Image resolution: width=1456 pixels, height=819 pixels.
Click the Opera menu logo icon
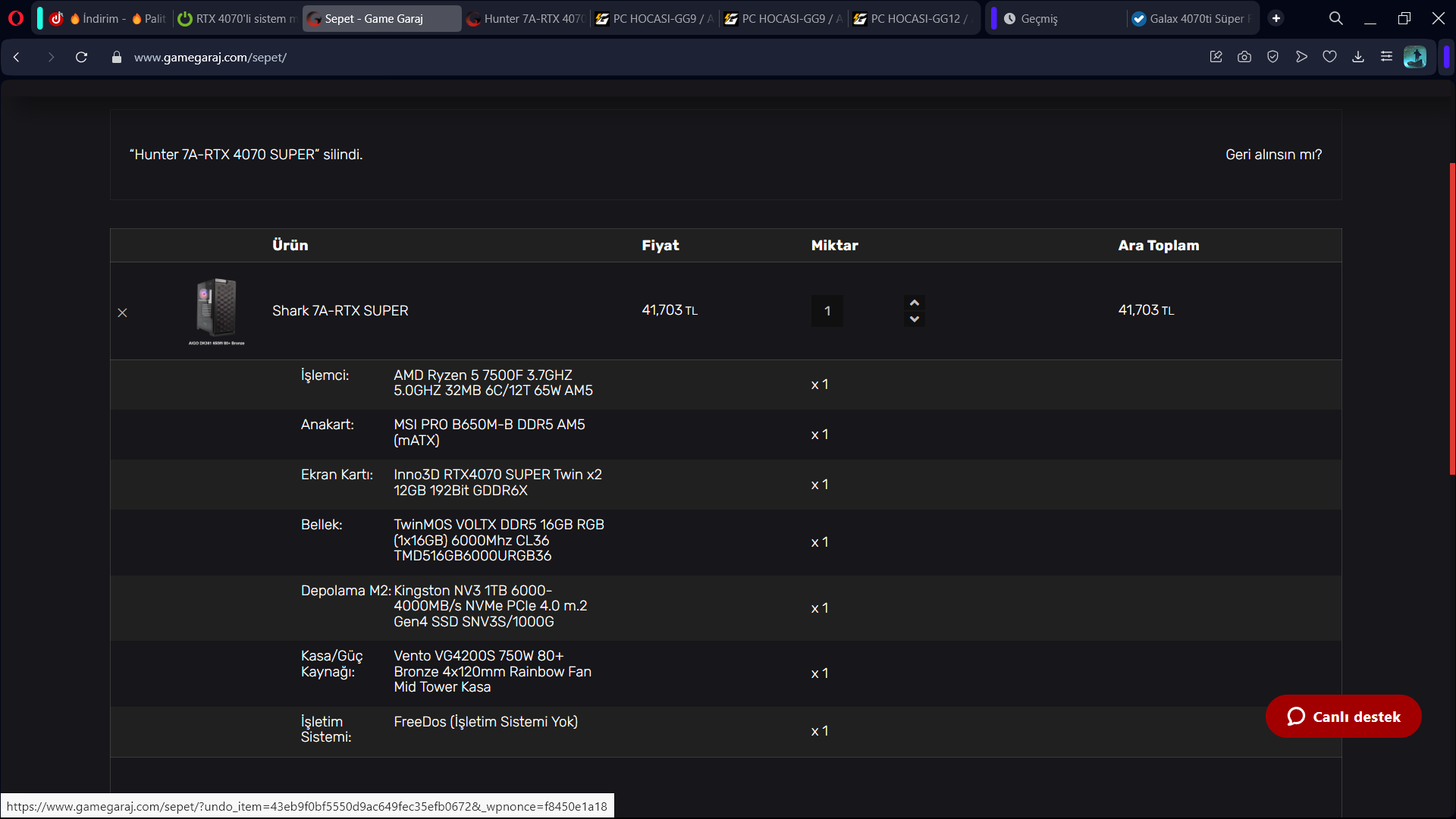[16, 18]
